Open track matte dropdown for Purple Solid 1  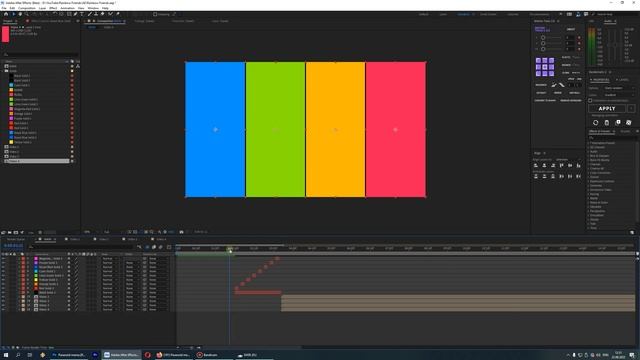133,263
